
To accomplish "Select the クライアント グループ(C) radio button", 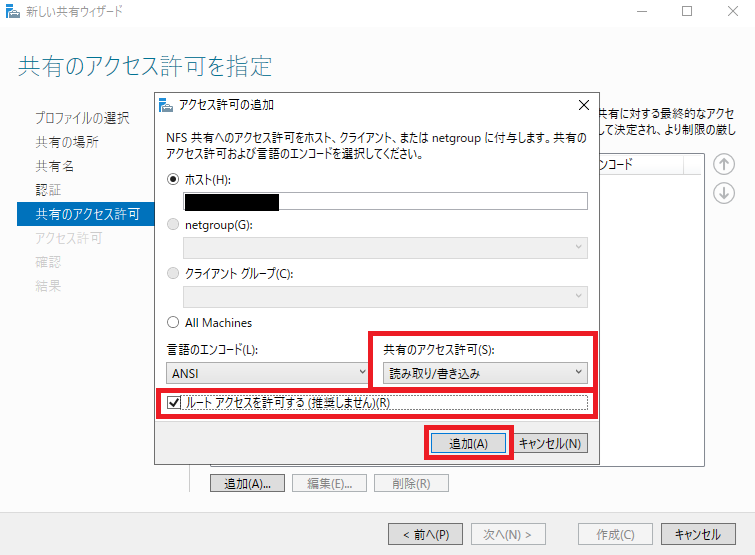I will (175, 273).
